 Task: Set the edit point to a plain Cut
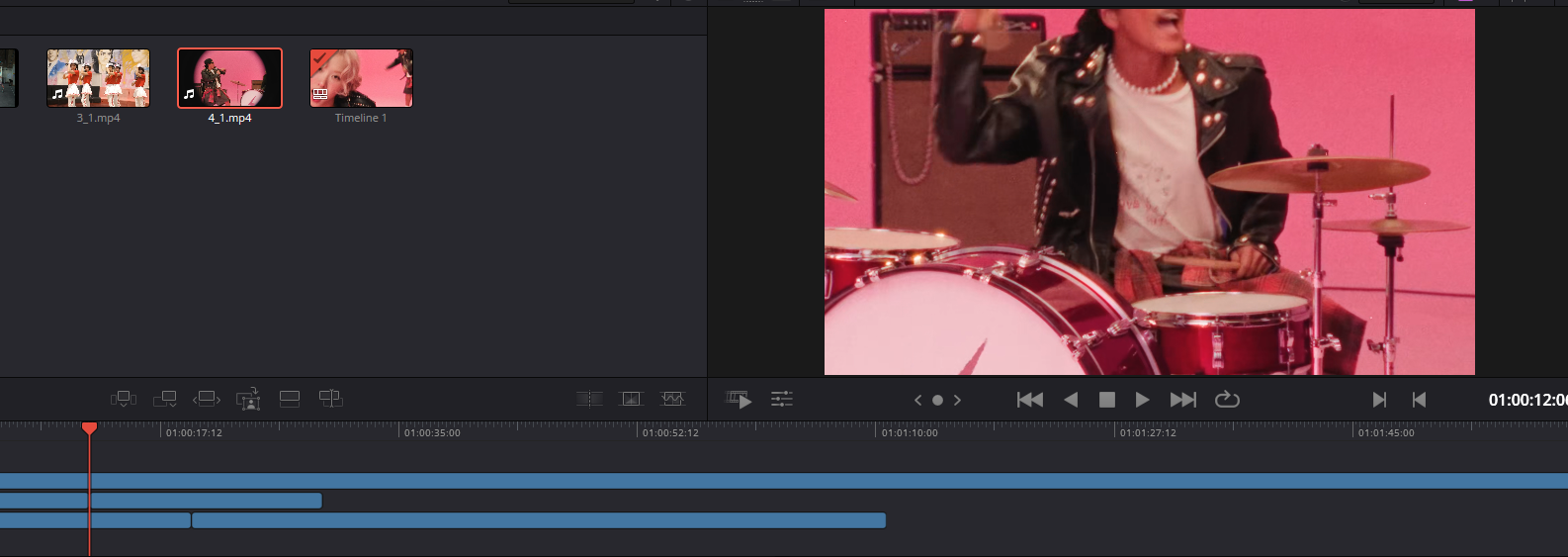[589, 399]
